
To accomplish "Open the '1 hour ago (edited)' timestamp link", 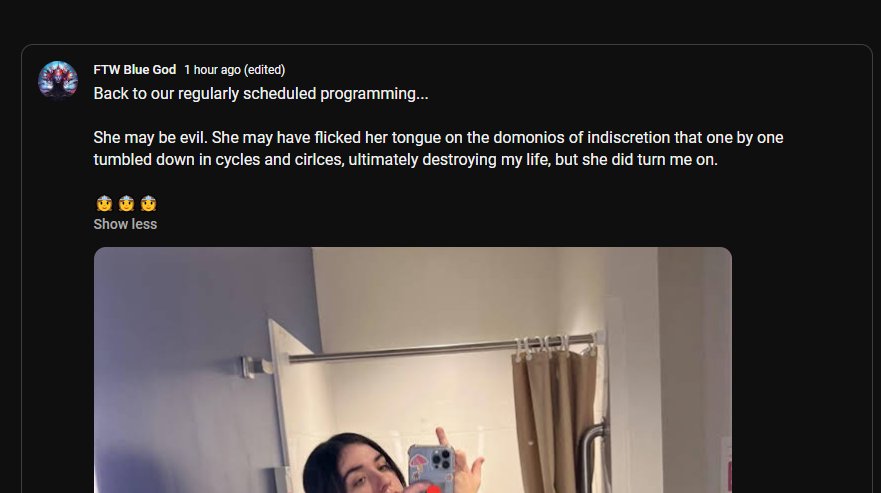I will [234, 70].
